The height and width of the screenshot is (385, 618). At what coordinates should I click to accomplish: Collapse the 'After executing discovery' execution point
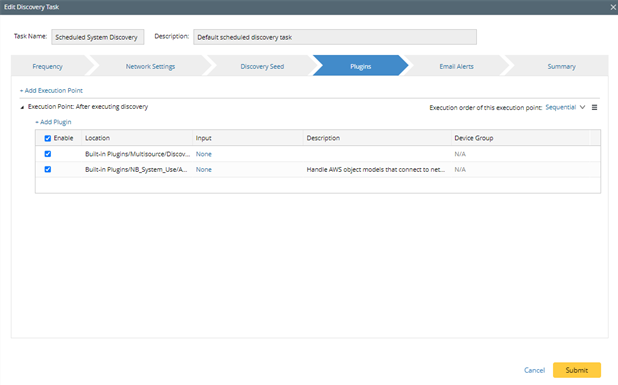pos(22,107)
